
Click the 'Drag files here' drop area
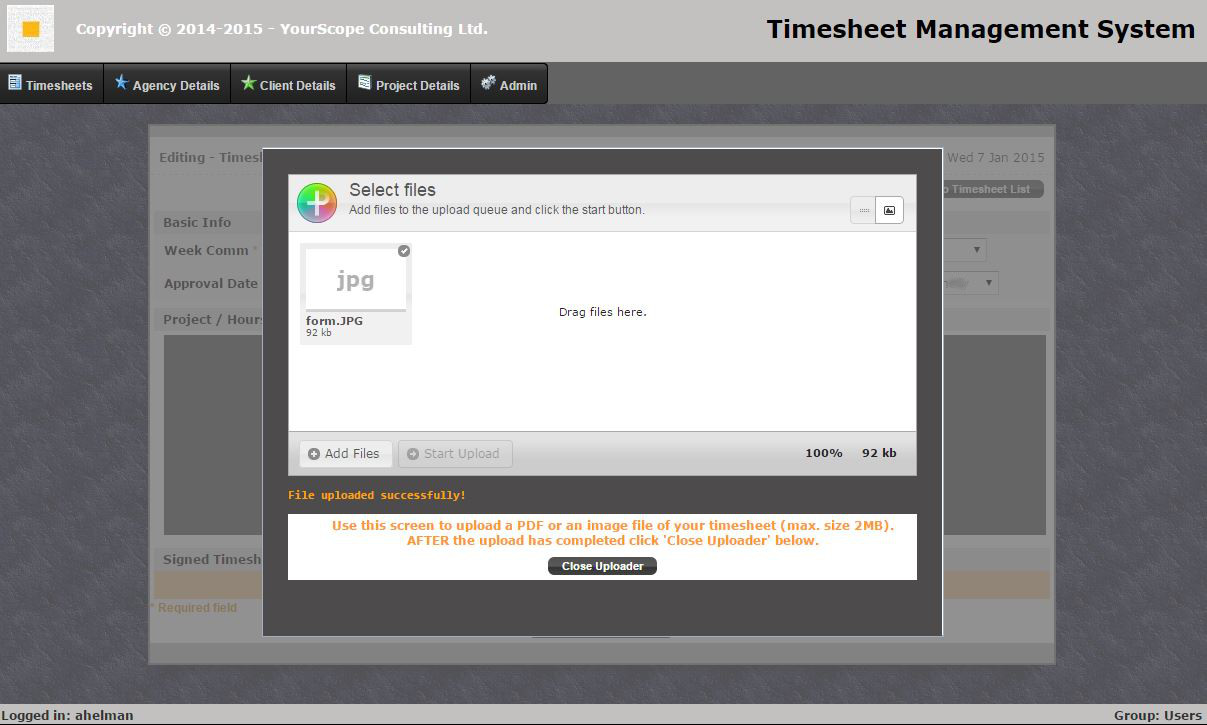coord(602,312)
